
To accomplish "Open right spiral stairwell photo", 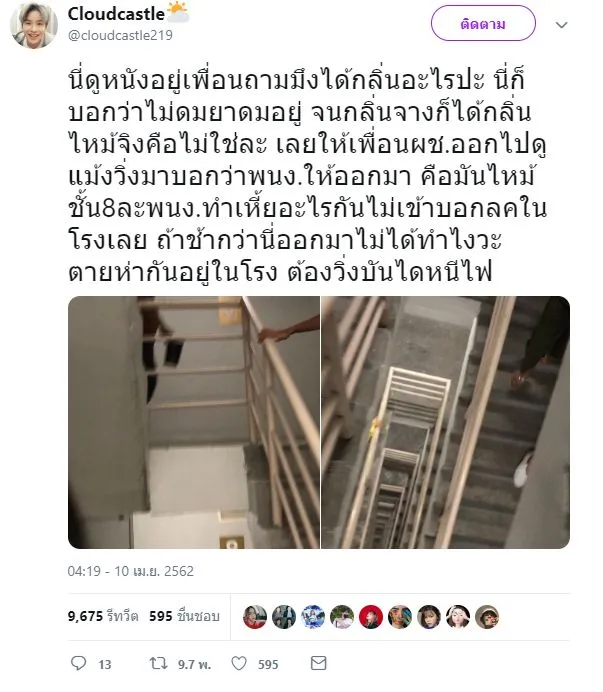I will (445, 422).
